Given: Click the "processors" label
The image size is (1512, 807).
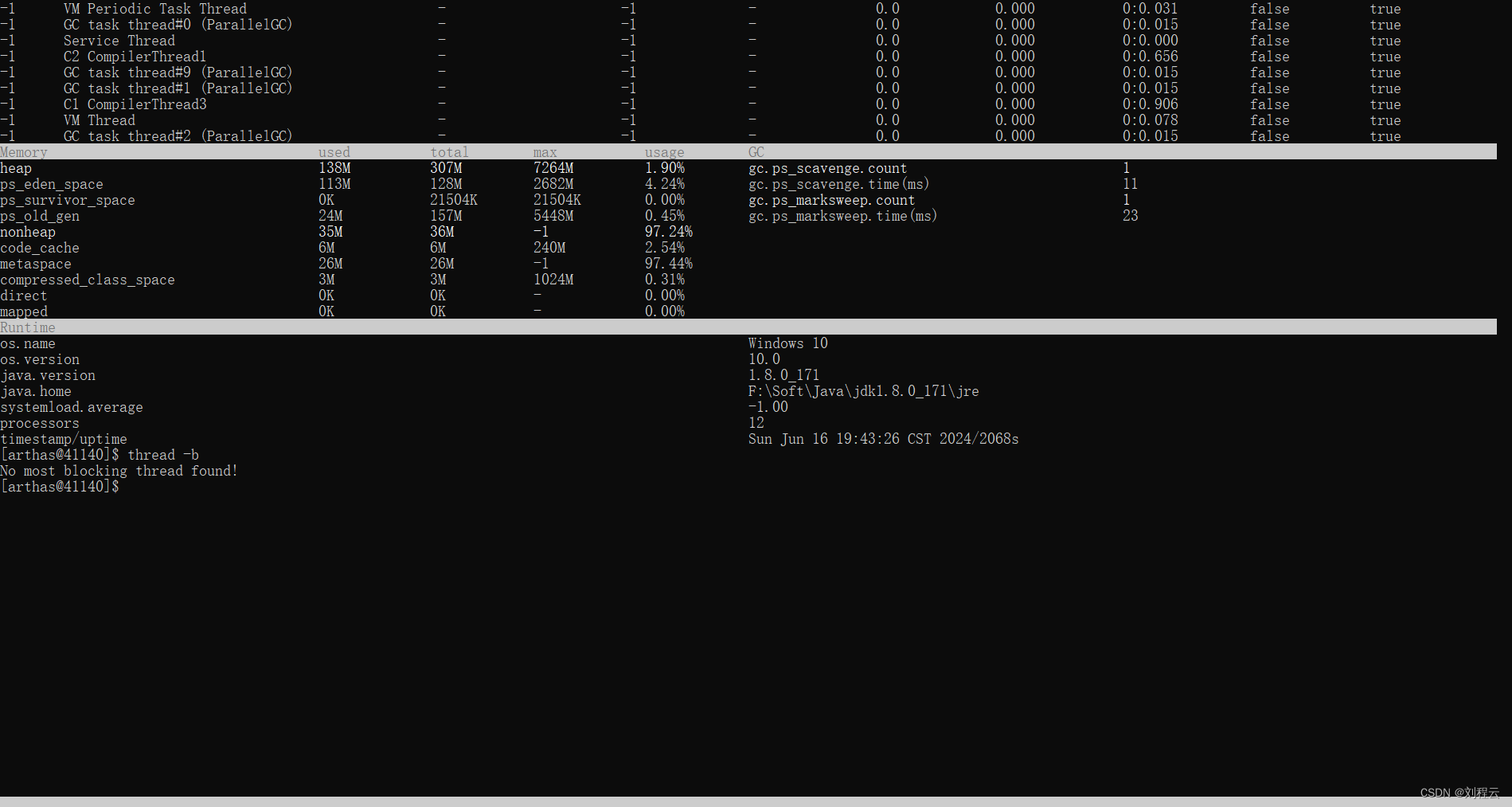Looking at the screenshot, I should [x=40, y=423].
